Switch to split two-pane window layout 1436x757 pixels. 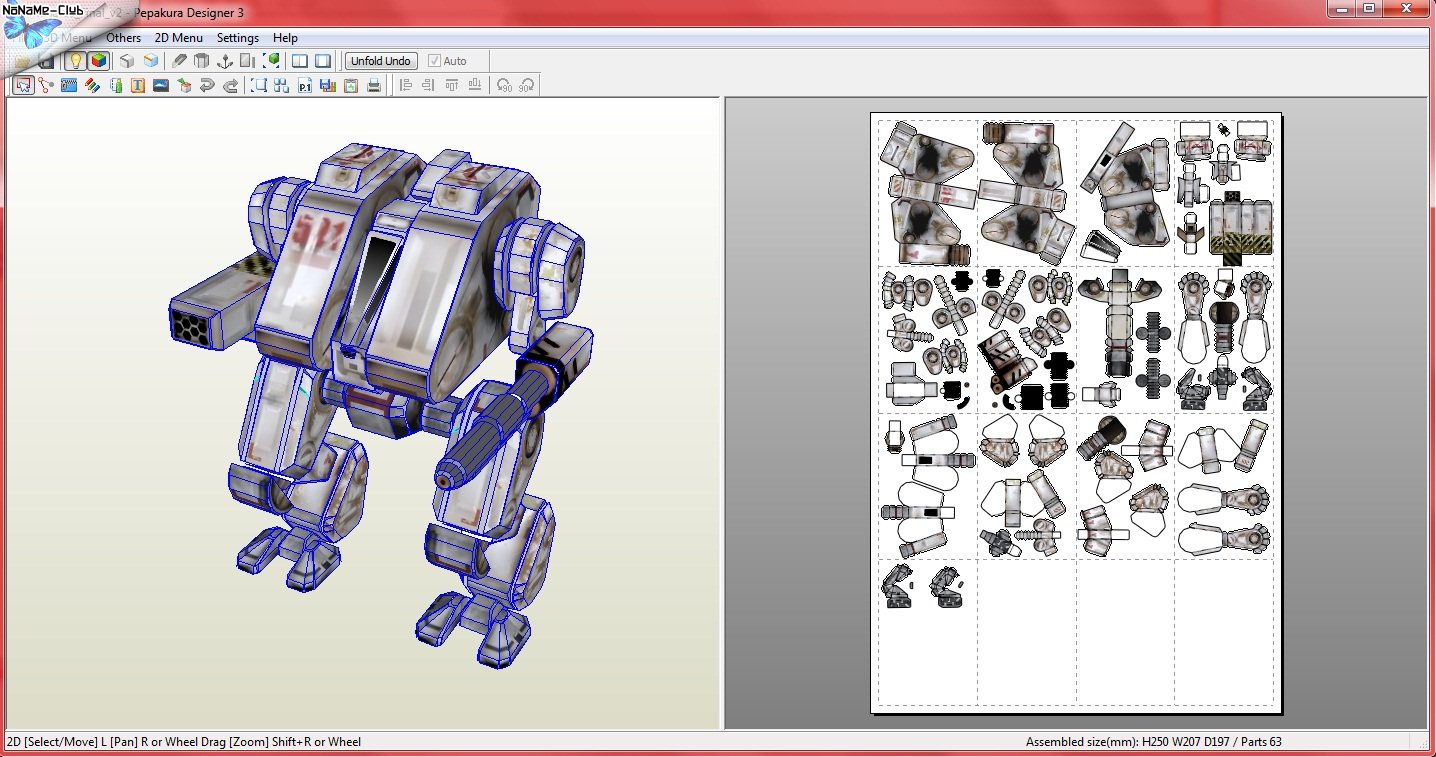[299, 61]
